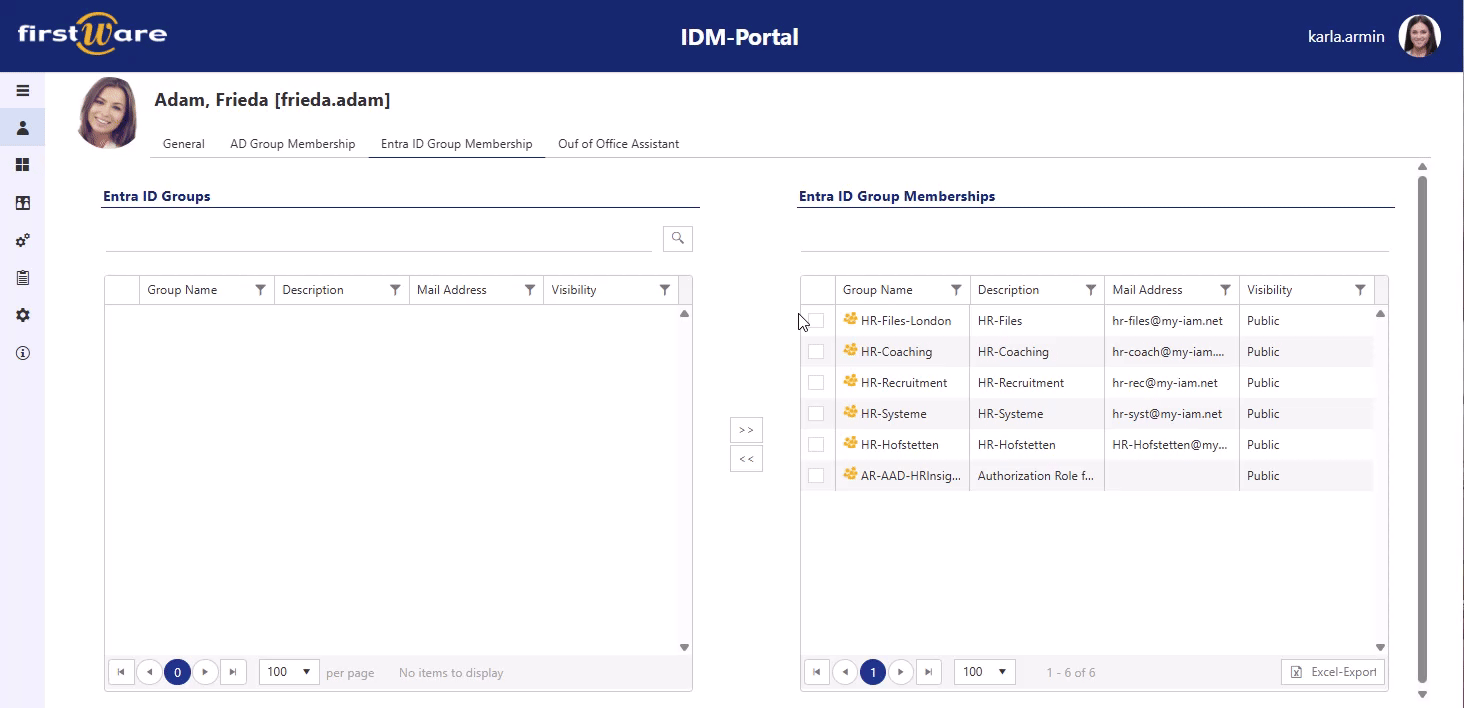The width and height of the screenshot is (1464, 708).
Task: Open the per page dropdown on the left grid
Action: coord(288,672)
